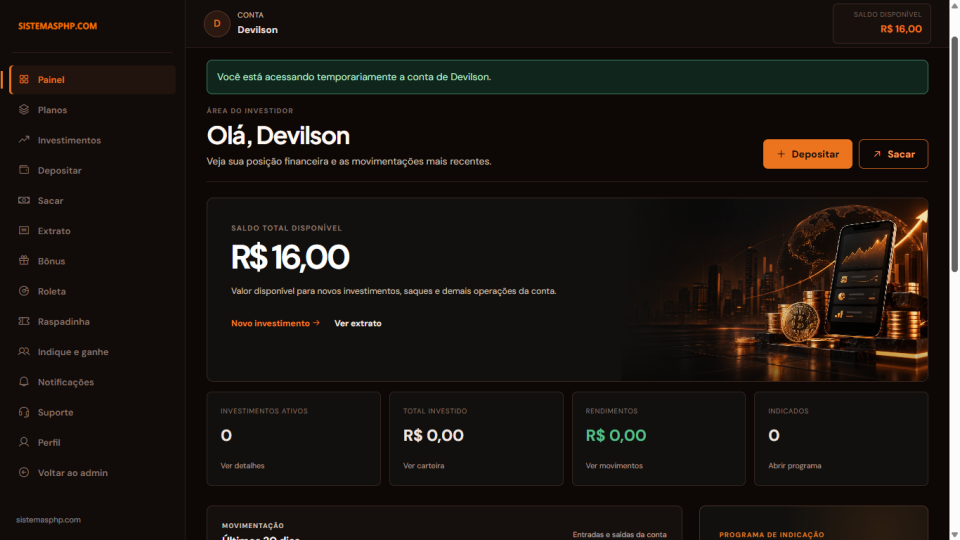Click the Movimentação section title
This screenshot has width=960, height=540.
(253, 526)
